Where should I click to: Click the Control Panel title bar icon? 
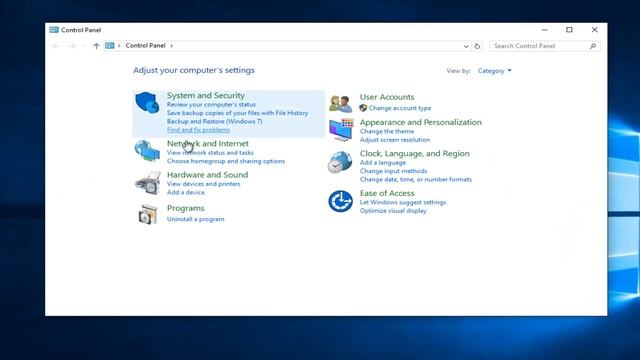[x=54, y=30]
